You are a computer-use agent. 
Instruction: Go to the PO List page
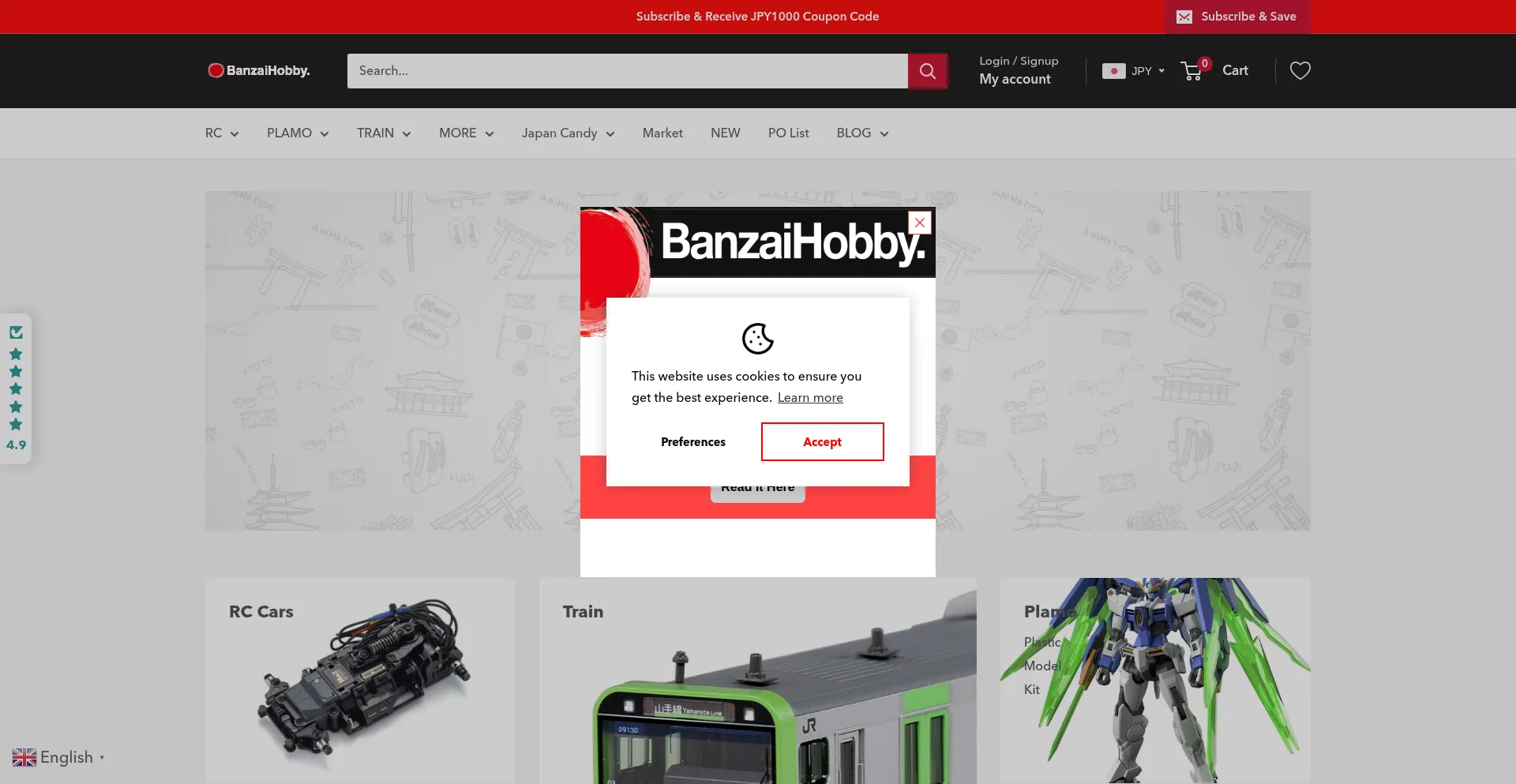coord(788,133)
